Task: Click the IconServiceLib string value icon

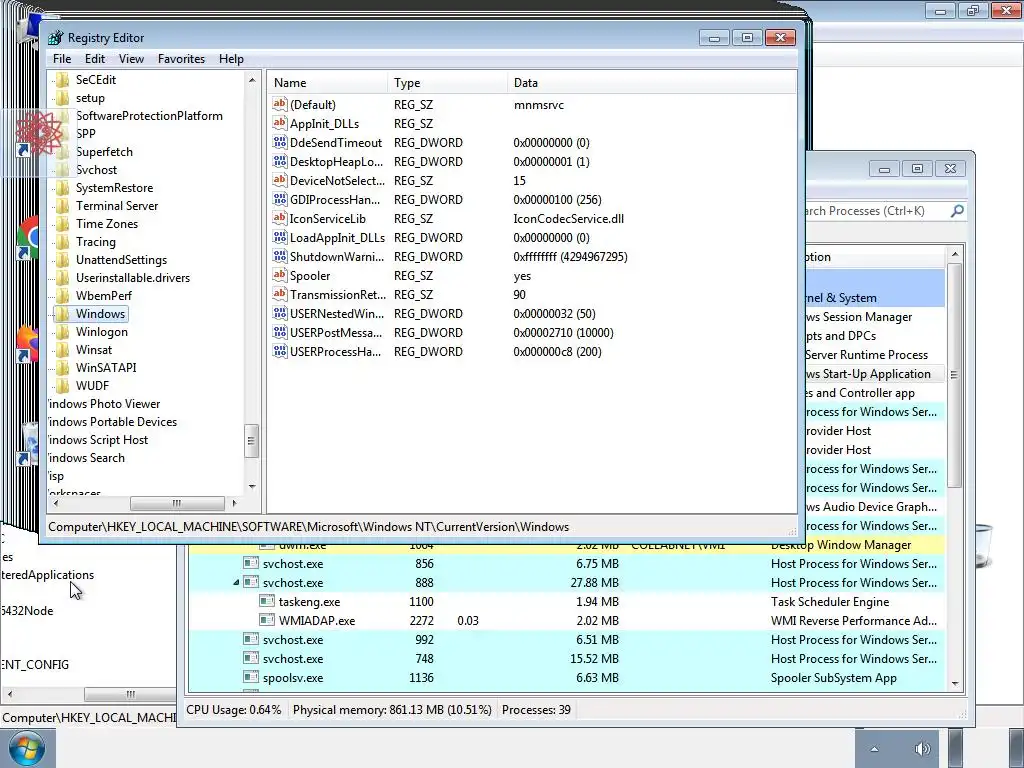Action: click(280, 217)
